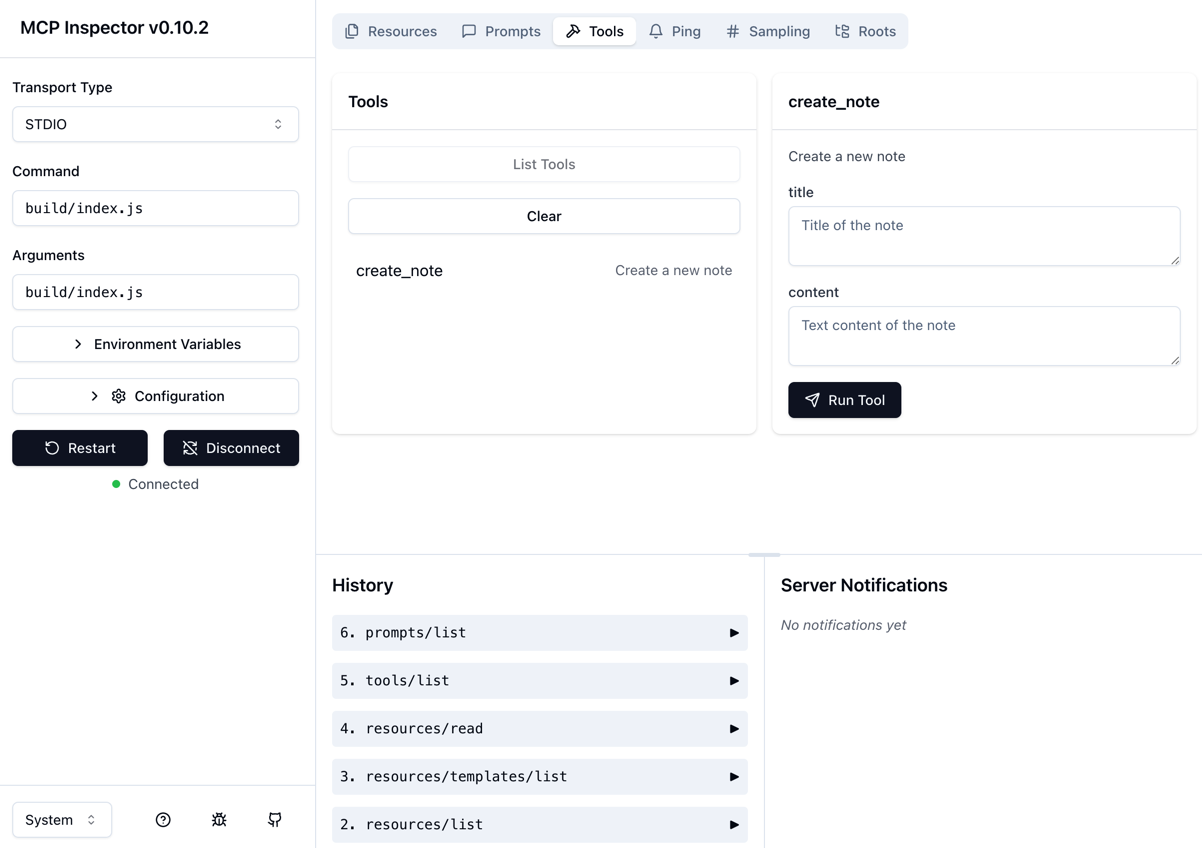Expand the prompts/list history entry
Screen dimensions: 1202x848
[x=539, y=633]
